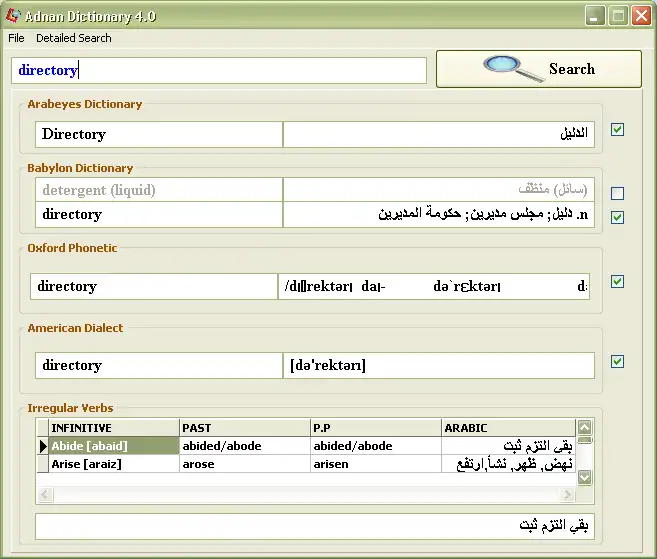Viewport: 657px width, 559px height.
Task: Click the Arabic meaning cell in Arise row
Action: [508, 464]
